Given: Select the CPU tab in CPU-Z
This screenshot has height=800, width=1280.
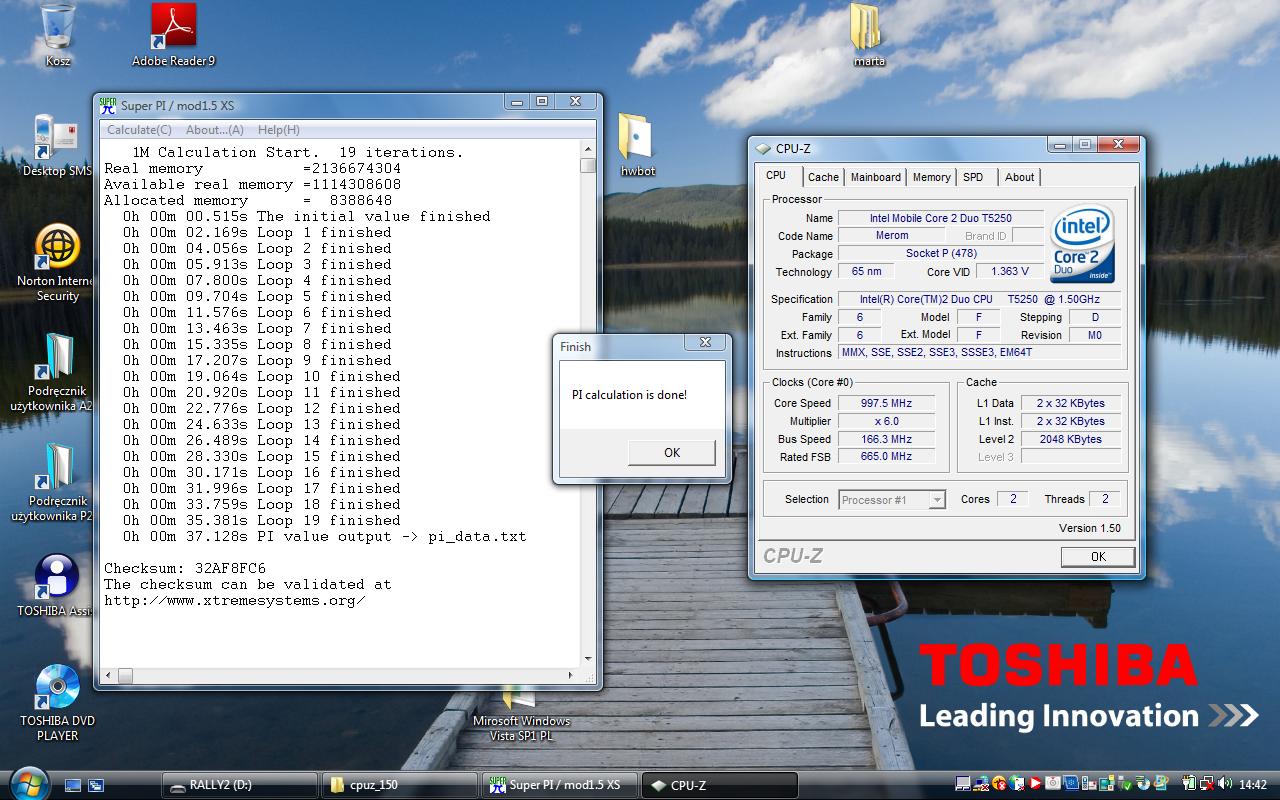Looking at the screenshot, I should pyautogui.click(x=776, y=175).
